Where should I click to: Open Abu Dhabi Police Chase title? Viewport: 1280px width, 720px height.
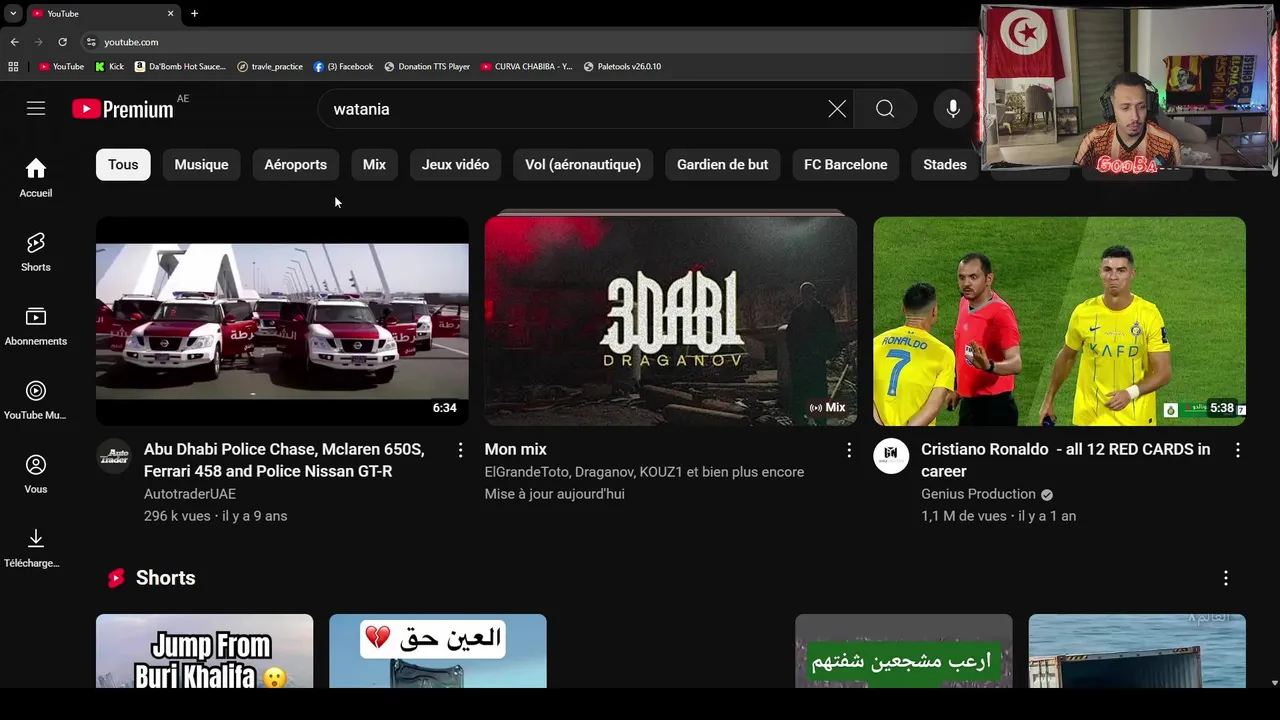[x=284, y=460]
